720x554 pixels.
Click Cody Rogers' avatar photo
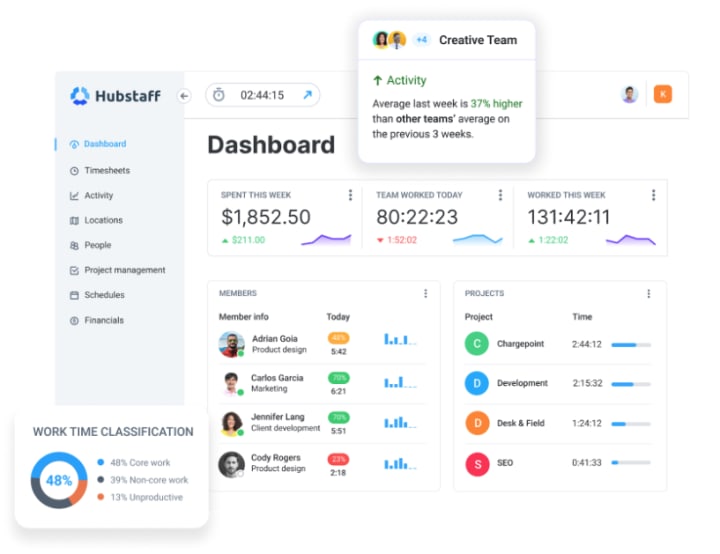[231, 464]
